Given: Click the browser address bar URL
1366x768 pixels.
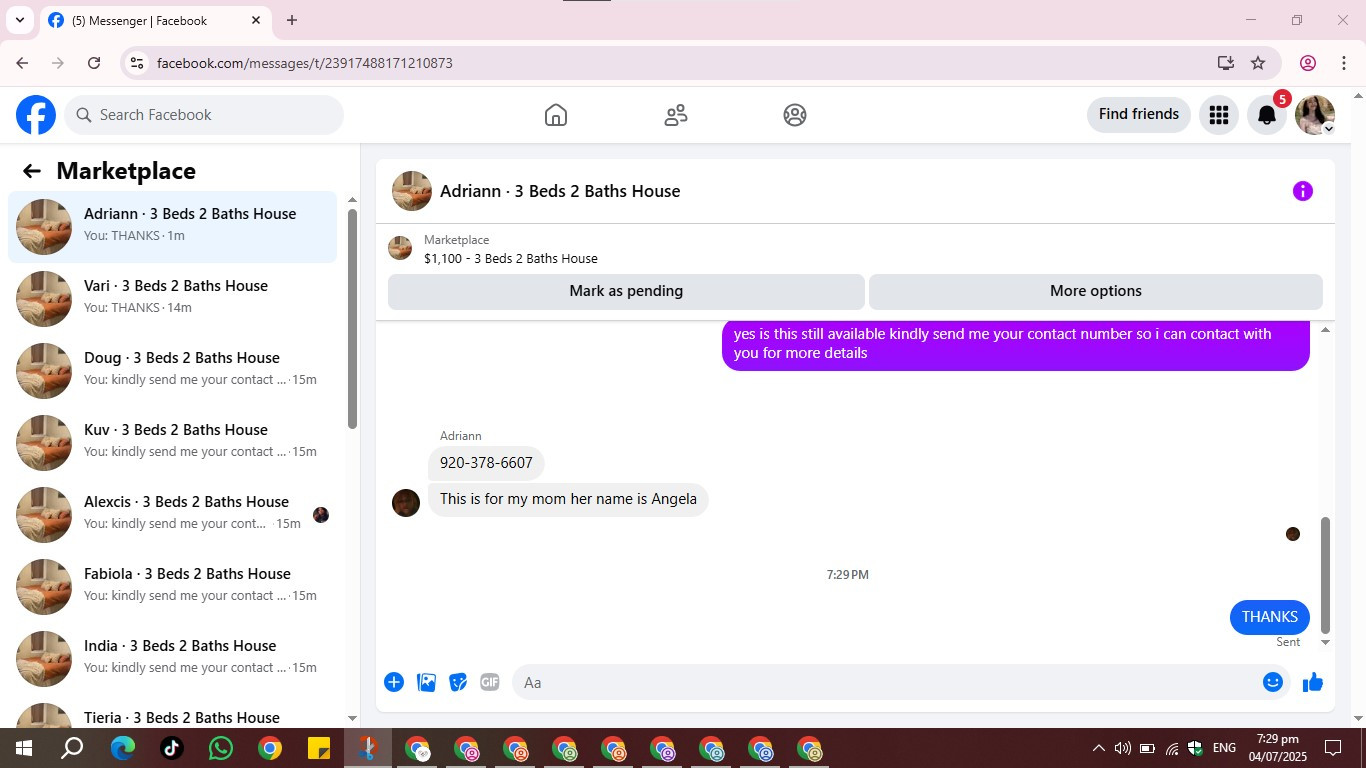Looking at the screenshot, I should [x=305, y=63].
